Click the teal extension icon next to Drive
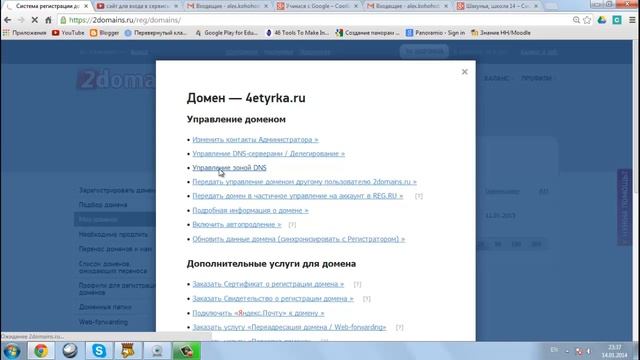640x360 pixels. pos(617,20)
